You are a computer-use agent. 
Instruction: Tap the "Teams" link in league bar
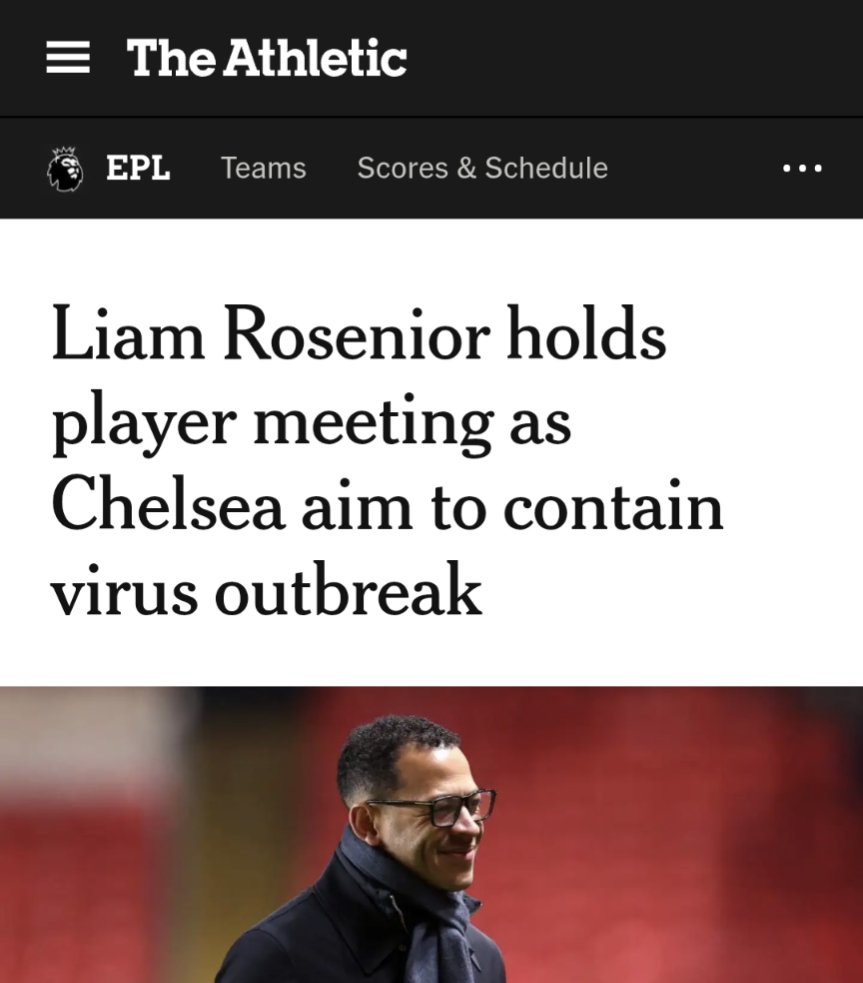(263, 168)
